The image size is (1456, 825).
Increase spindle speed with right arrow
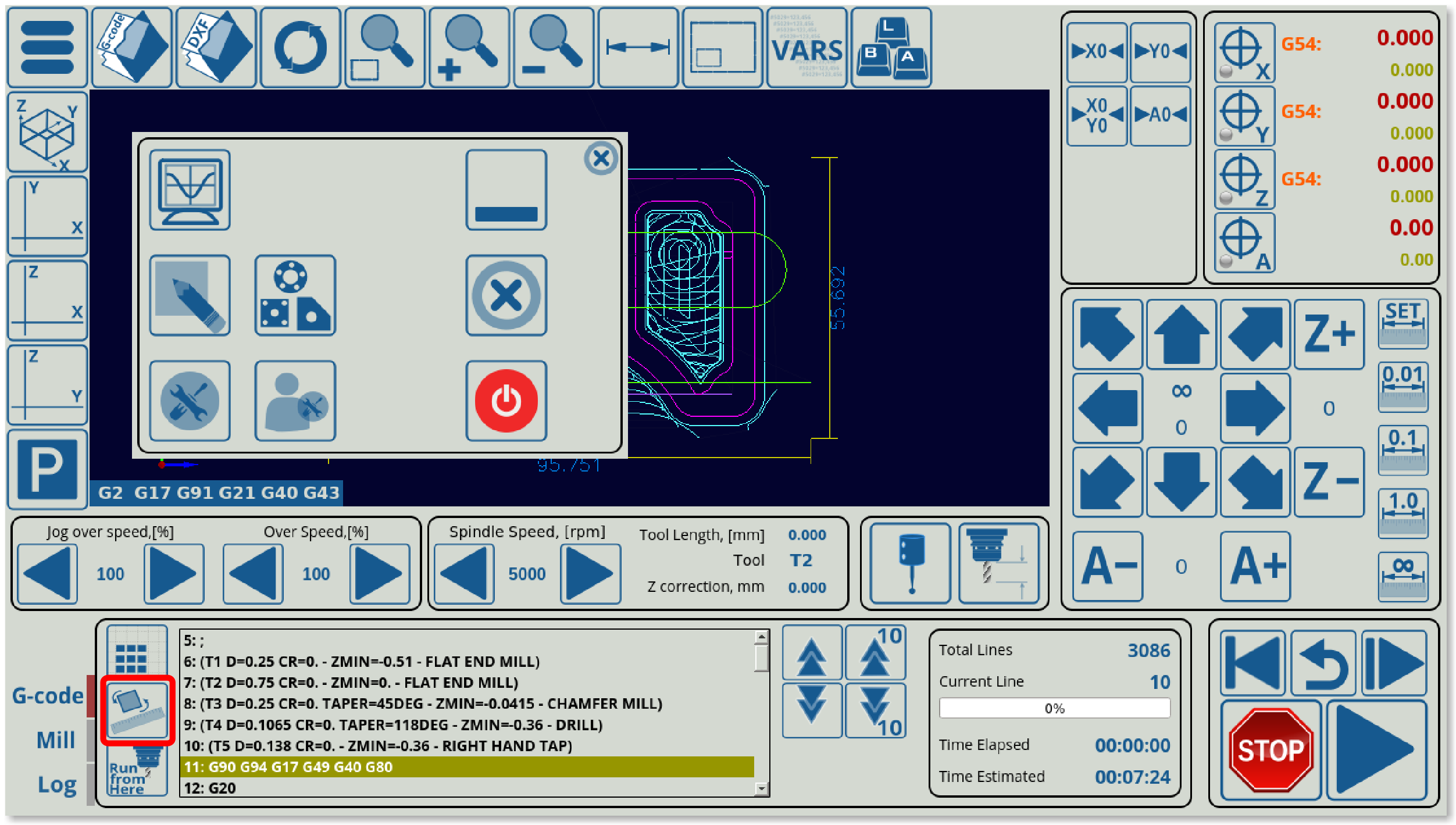click(x=590, y=574)
